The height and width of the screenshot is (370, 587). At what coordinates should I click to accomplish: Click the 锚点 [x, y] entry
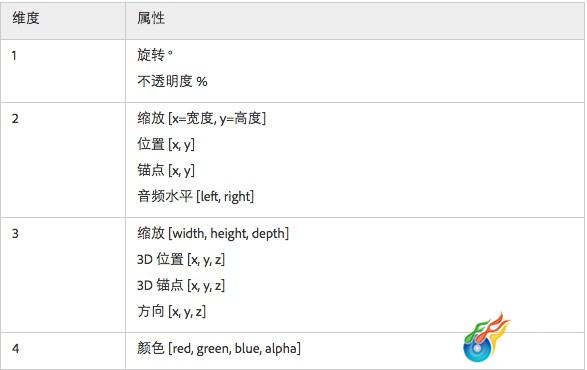point(166,170)
